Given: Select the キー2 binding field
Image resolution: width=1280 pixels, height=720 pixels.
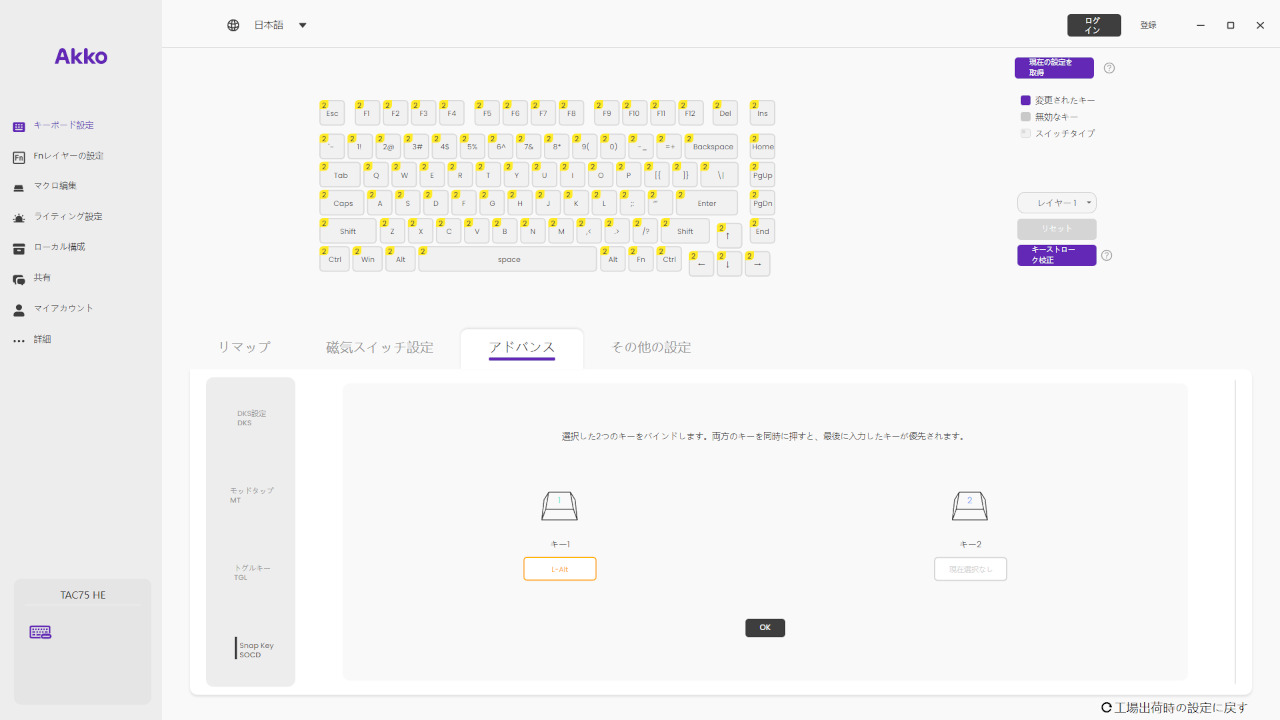Looking at the screenshot, I should (970, 569).
